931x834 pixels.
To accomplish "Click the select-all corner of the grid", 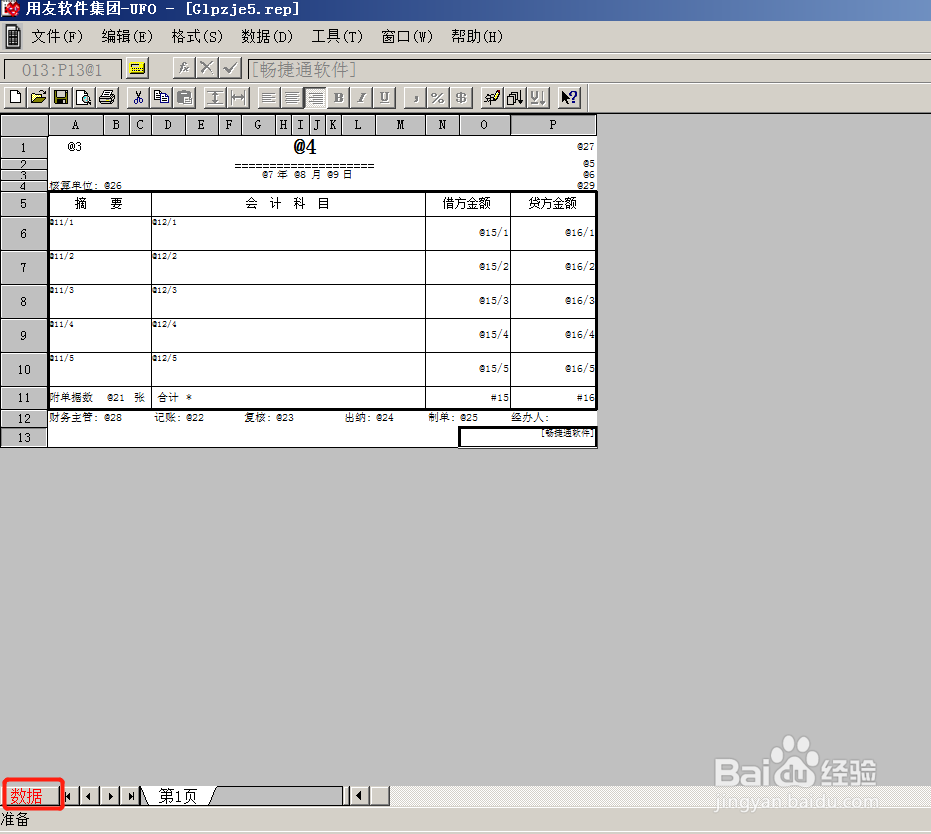I will (x=24, y=125).
